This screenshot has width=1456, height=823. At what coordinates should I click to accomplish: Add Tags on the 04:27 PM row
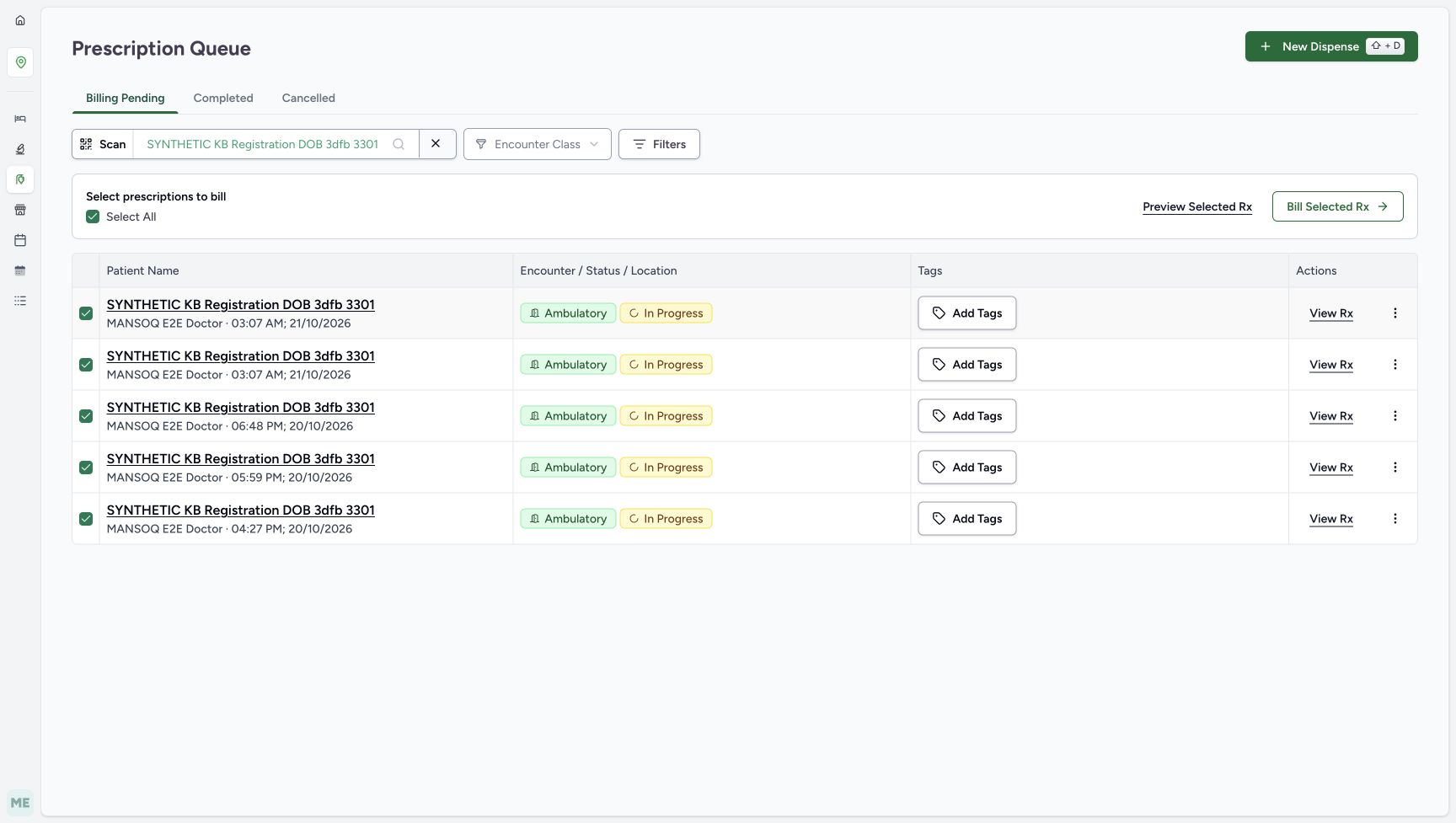(967, 519)
